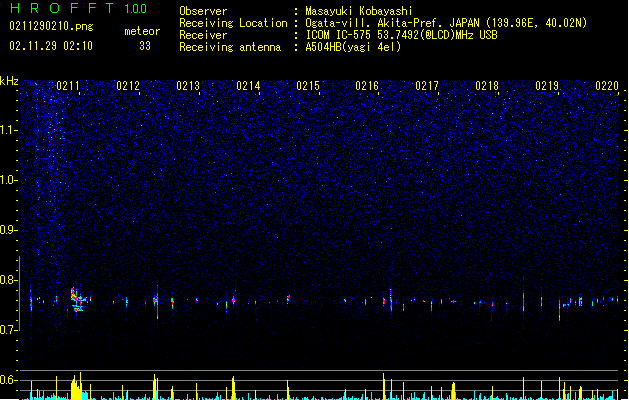Viewport: 629px width, 400px height.
Task: Click the version number 1.0.0
Action: (x=135, y=9)
